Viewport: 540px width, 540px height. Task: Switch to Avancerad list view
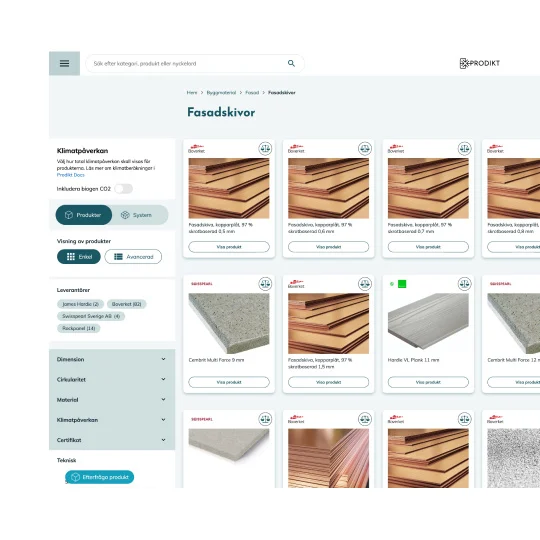133,257
